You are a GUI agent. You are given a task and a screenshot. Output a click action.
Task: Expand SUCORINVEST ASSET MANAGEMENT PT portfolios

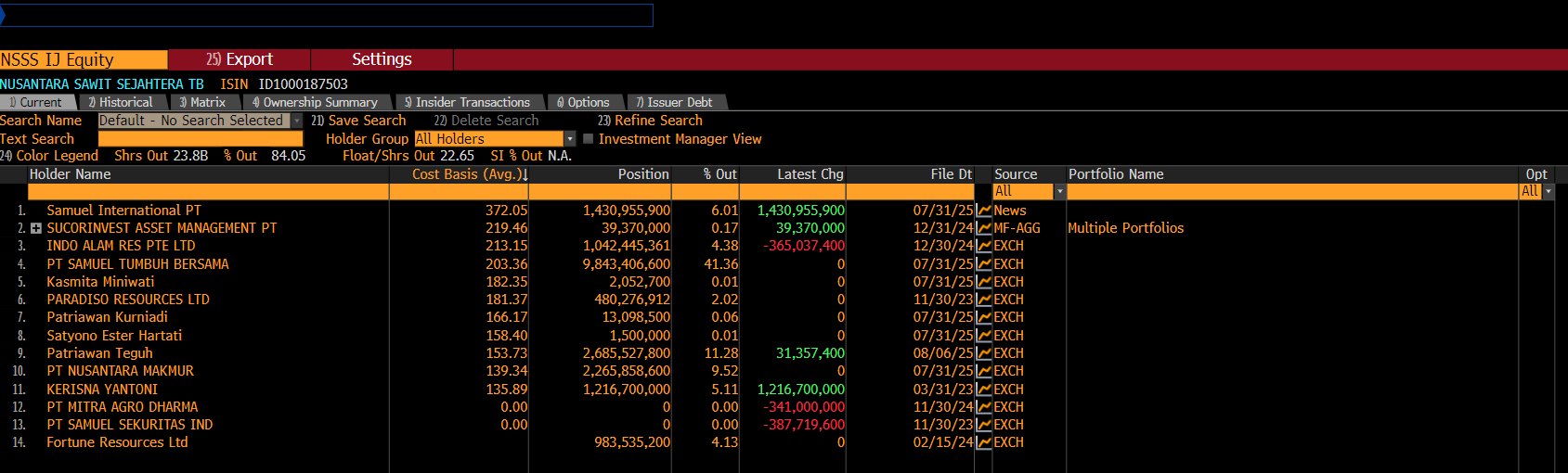click(36, 228)
